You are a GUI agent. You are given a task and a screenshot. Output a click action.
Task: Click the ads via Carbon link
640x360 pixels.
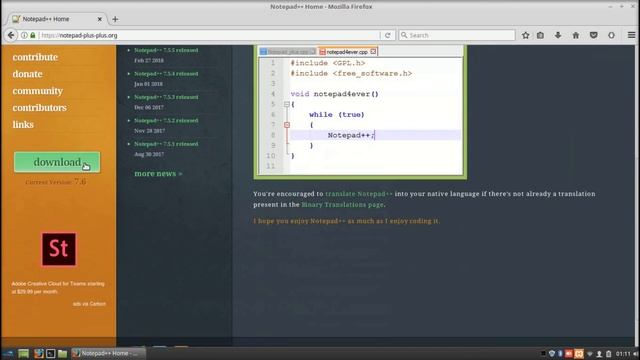pos(89,304)
